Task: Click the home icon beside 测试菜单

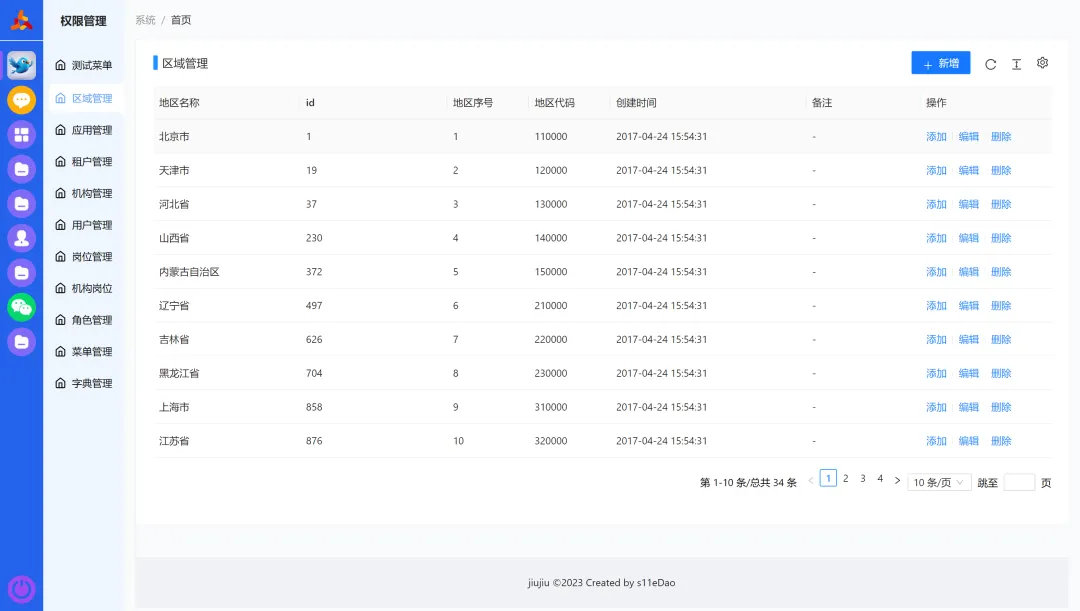Action: pos(61,65)
